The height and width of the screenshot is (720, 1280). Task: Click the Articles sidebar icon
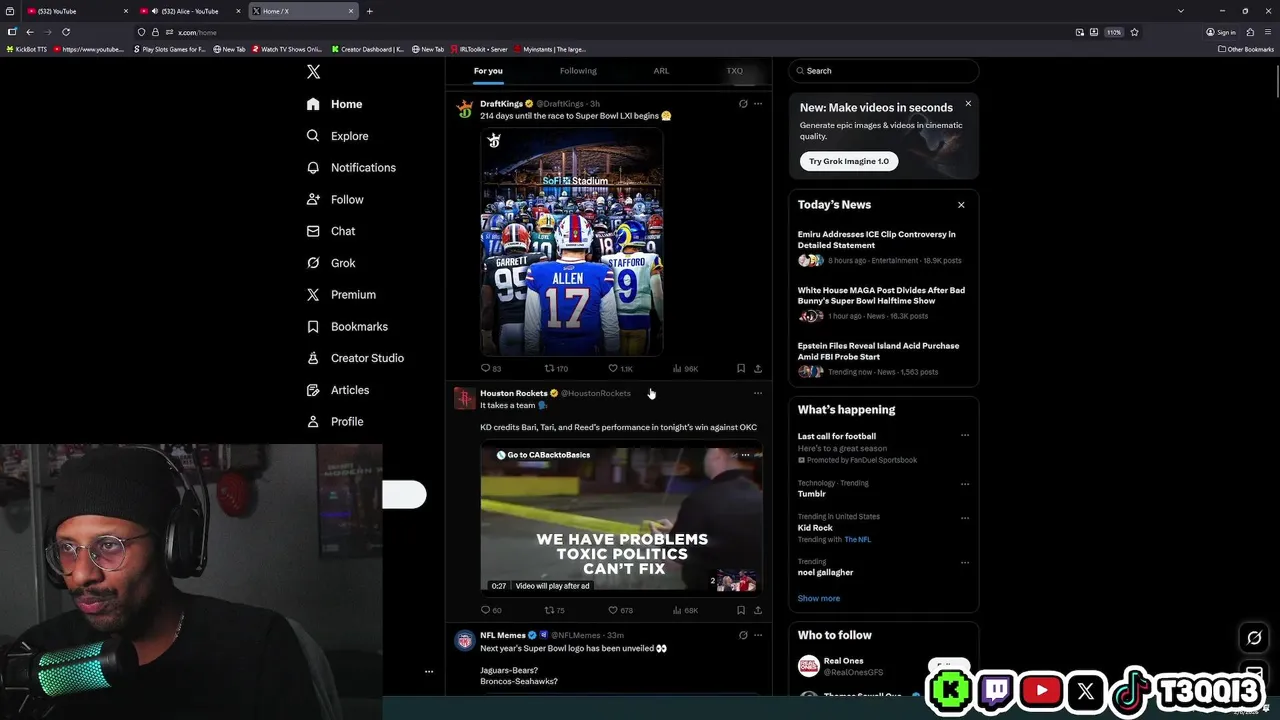[x=313, y=390]
